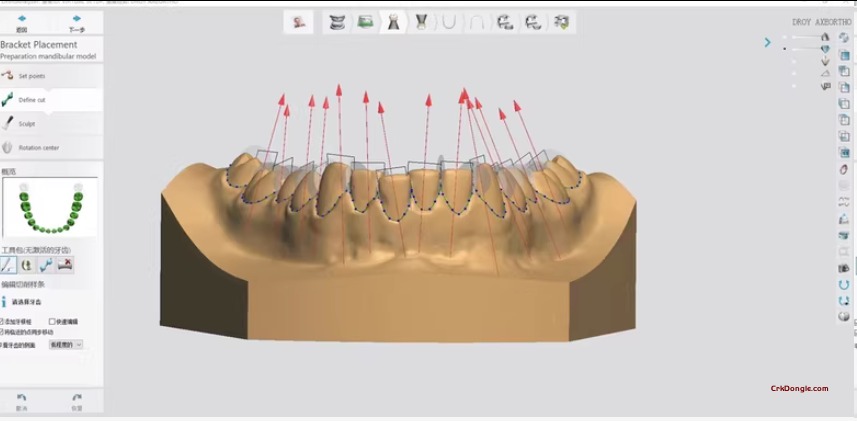This screenshot has width=857, height=421.
Task: Click the wave curves icon in right toolbar
Action: point(843,203)
